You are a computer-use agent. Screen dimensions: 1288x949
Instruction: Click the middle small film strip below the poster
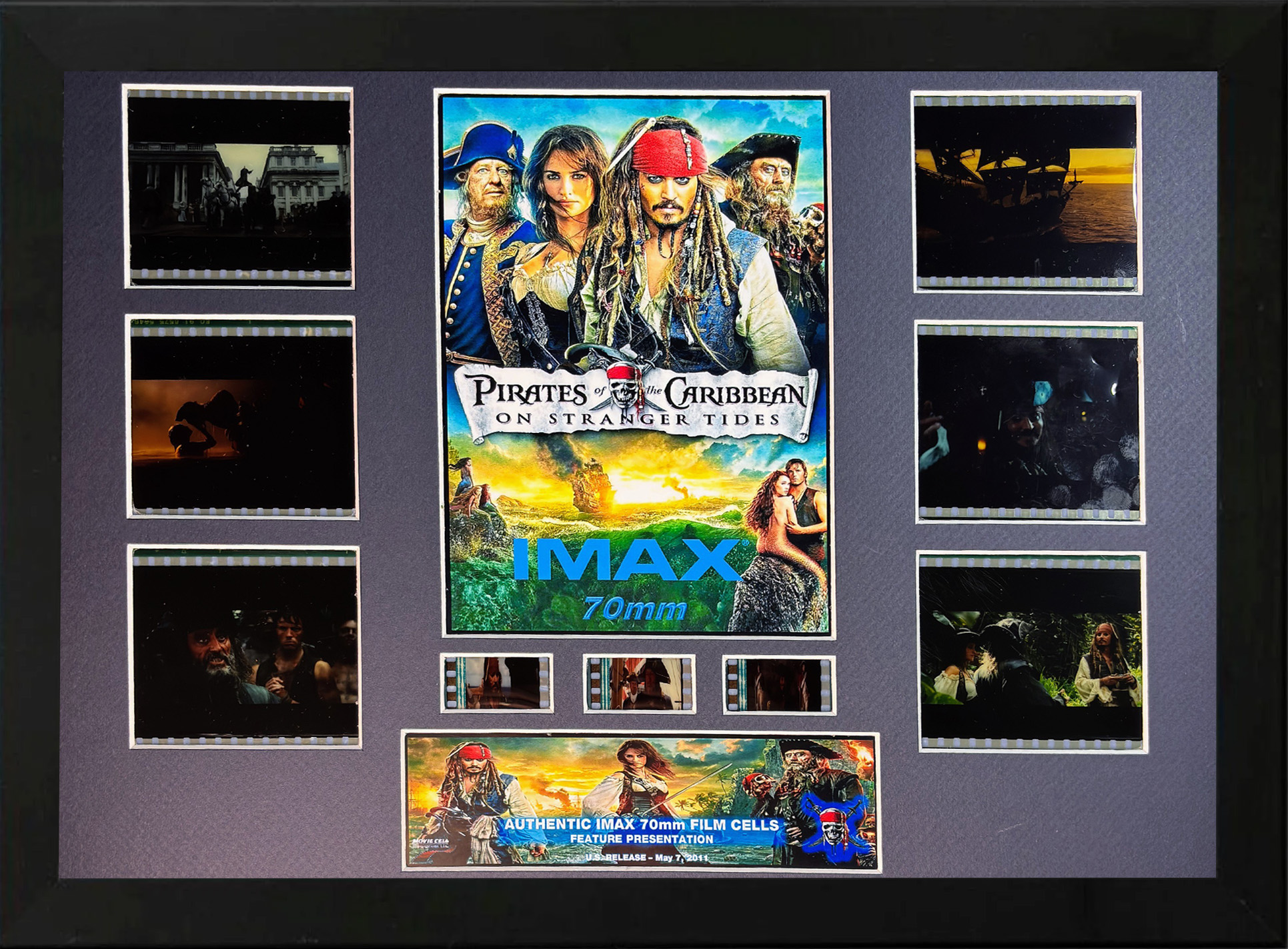tap(639, 683)
